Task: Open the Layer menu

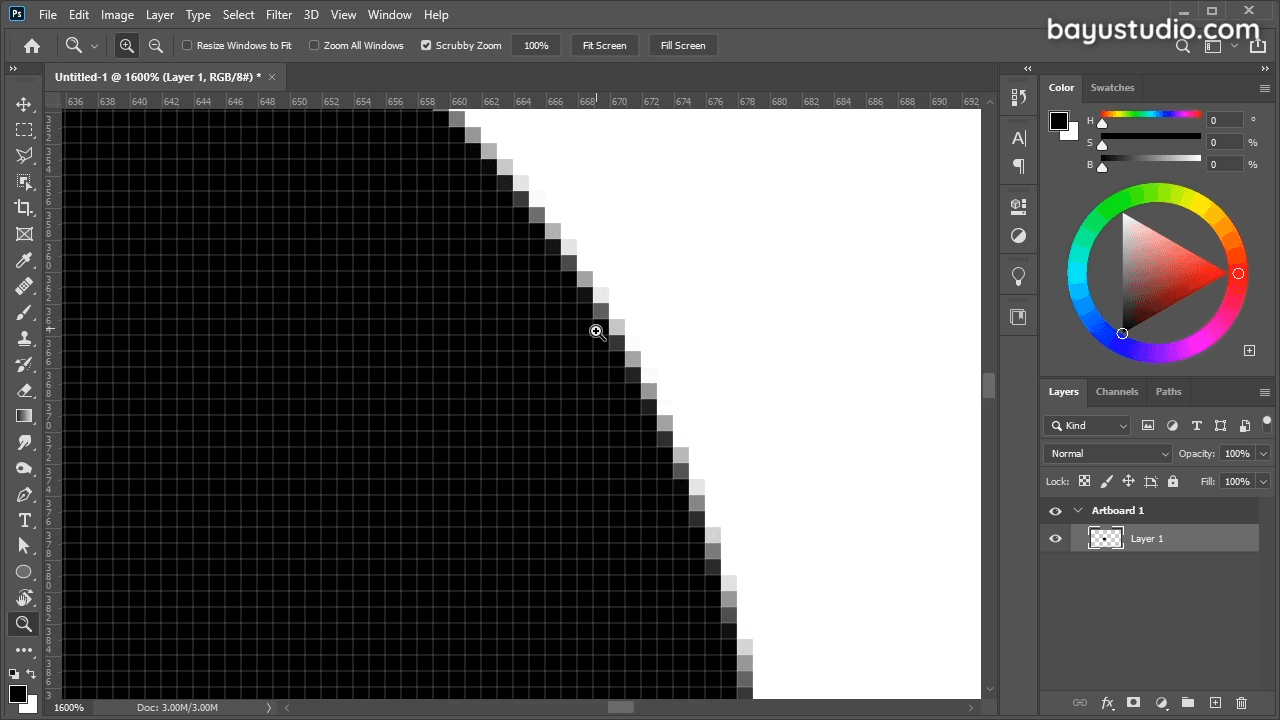Action: pyautogui.click(x=159, y=15)
